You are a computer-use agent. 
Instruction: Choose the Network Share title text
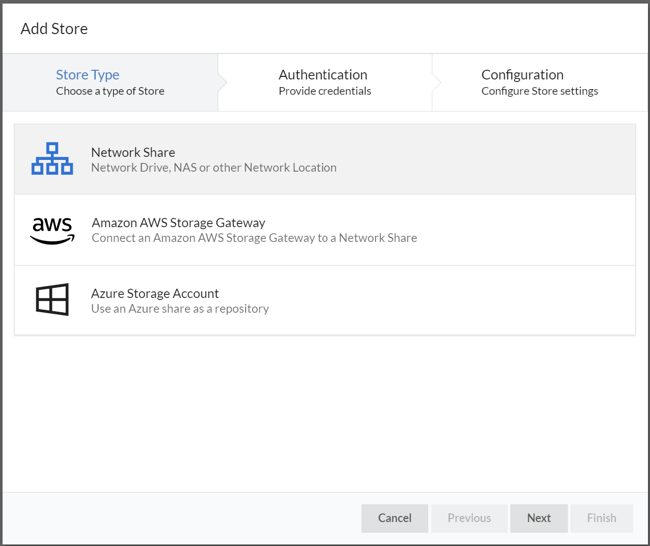(133, 152)
